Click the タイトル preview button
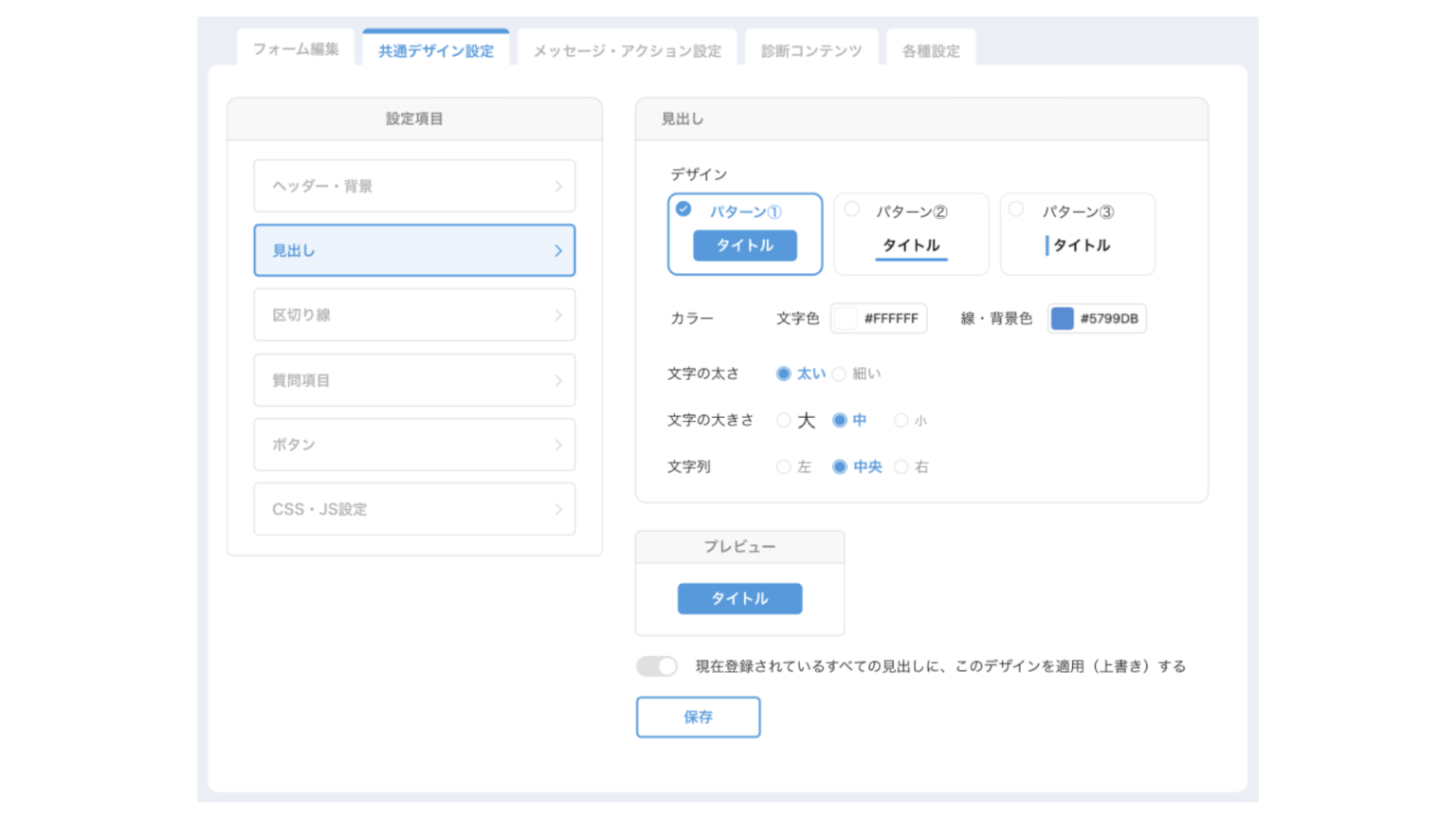Screen dimensions: 1456x819 coord(739,599)
